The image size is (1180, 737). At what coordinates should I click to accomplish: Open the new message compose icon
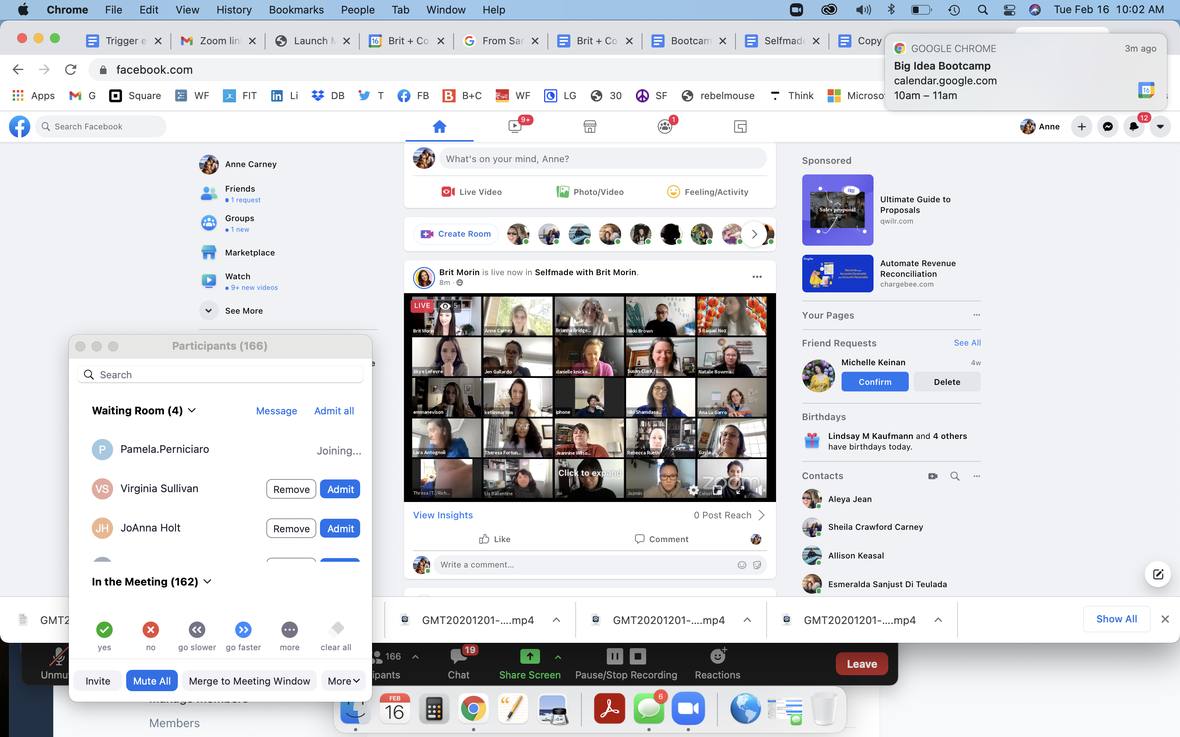pyautogui.click(x=1158, y=574)
